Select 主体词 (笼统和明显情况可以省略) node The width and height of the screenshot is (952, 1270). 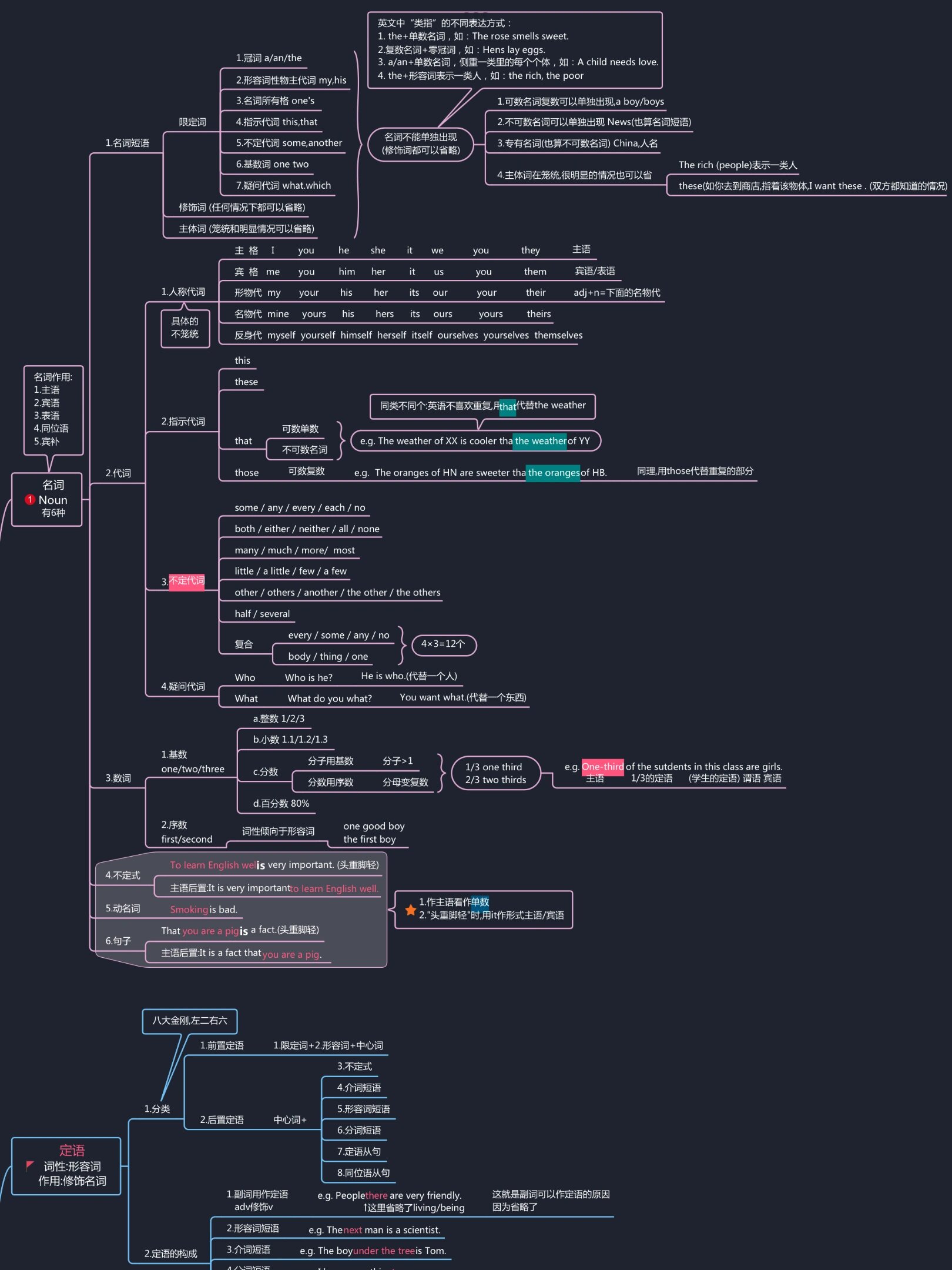point(246,228)
